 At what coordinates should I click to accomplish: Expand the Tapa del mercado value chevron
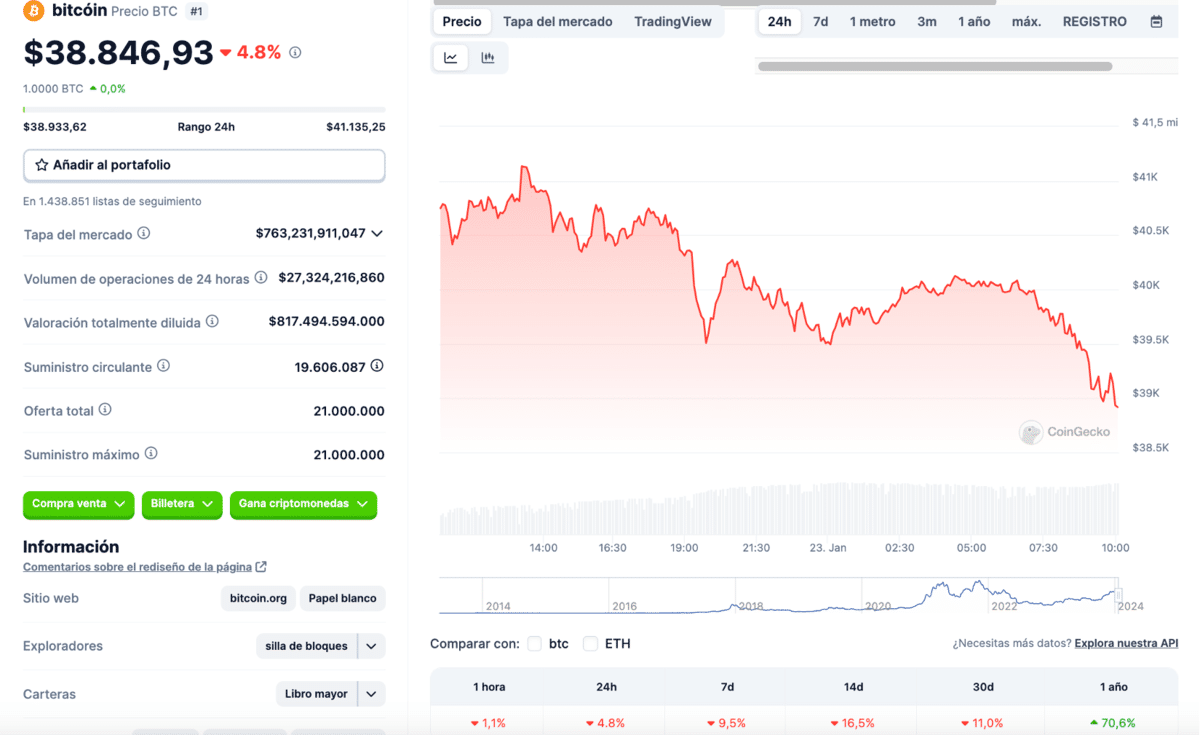(x=377, y=234)
